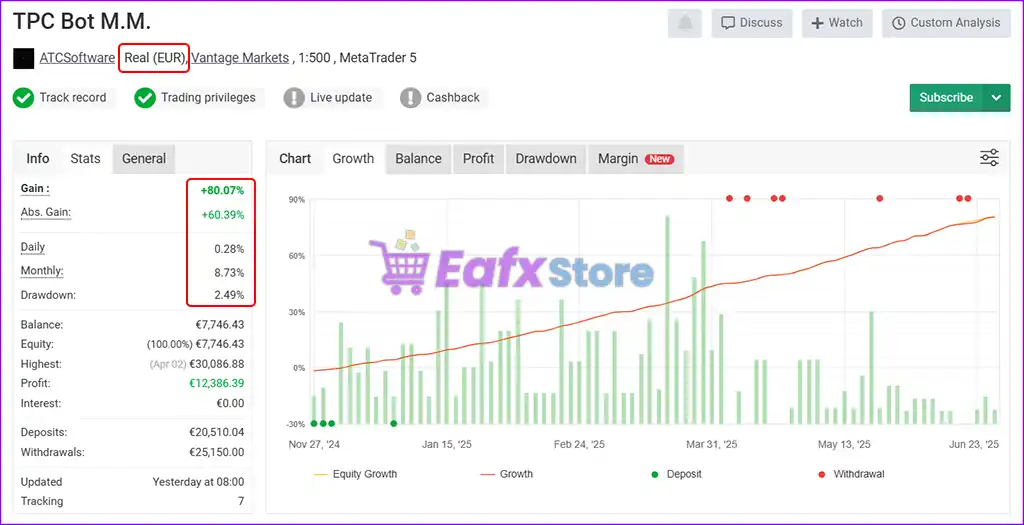Click the Live update warning icon
This screenshot has height=525, width=1024.
click(x=294, y=98)
